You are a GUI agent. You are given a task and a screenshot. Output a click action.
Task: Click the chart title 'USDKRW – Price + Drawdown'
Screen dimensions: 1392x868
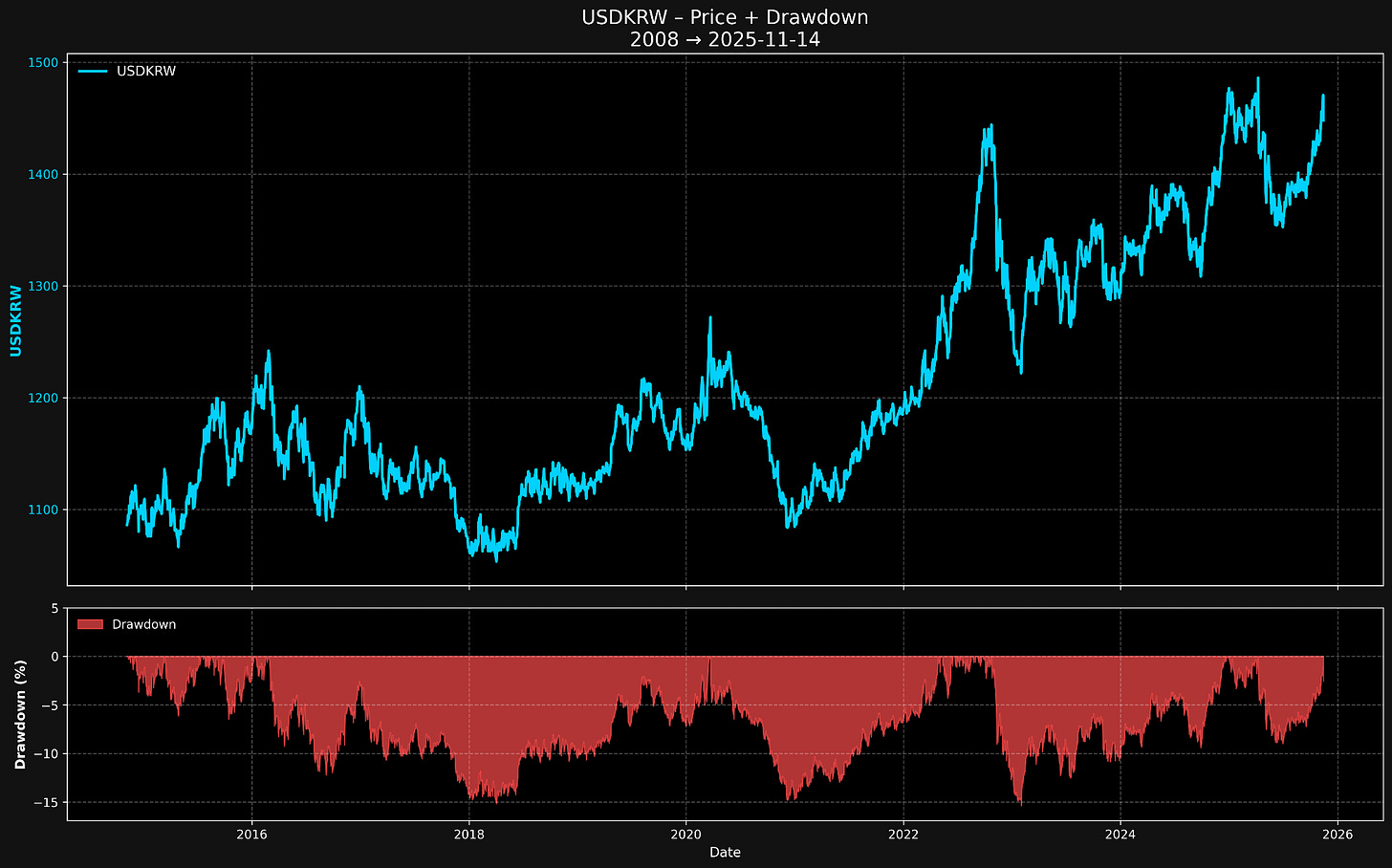click(x=725, y=17)
